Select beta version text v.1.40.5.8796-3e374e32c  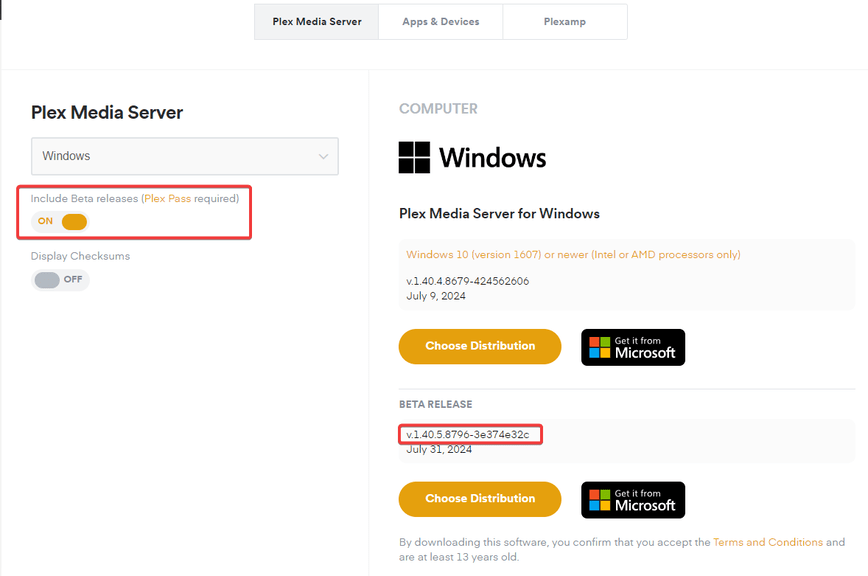tap(468, 434)
